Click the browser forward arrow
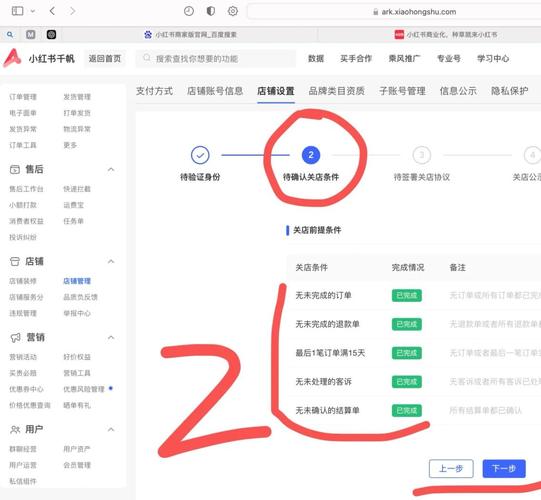541x500 pixels. click(x=72, y=11)
